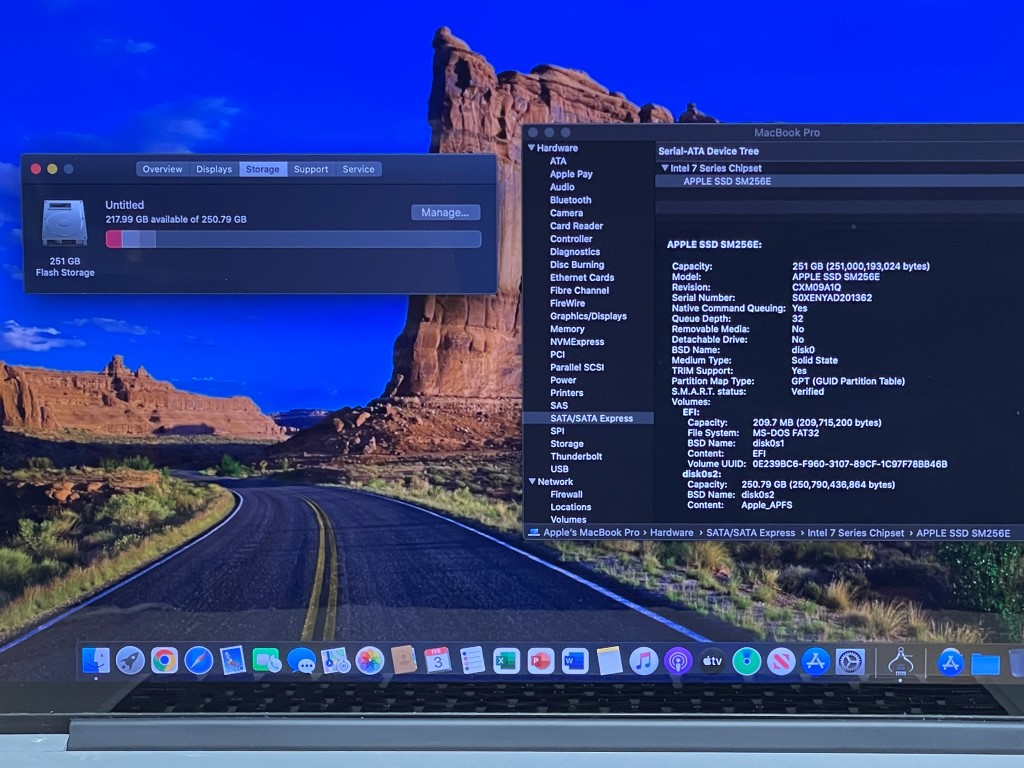The image size is (1024, 768).
Task: Switch to the Service tab
Action: click(359, 169)
